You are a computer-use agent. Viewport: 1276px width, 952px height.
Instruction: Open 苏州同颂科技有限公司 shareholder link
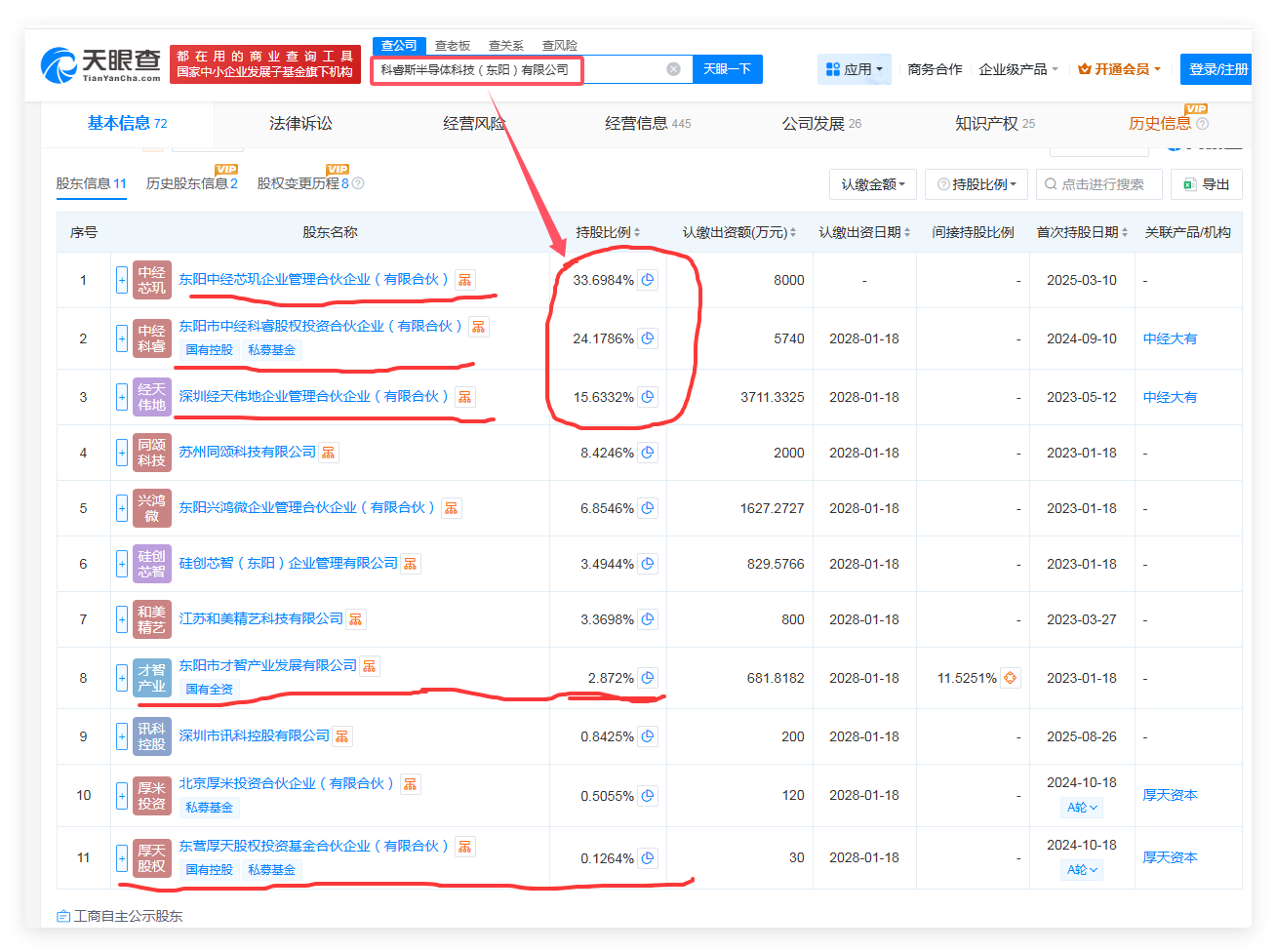(x=248, y=453)
